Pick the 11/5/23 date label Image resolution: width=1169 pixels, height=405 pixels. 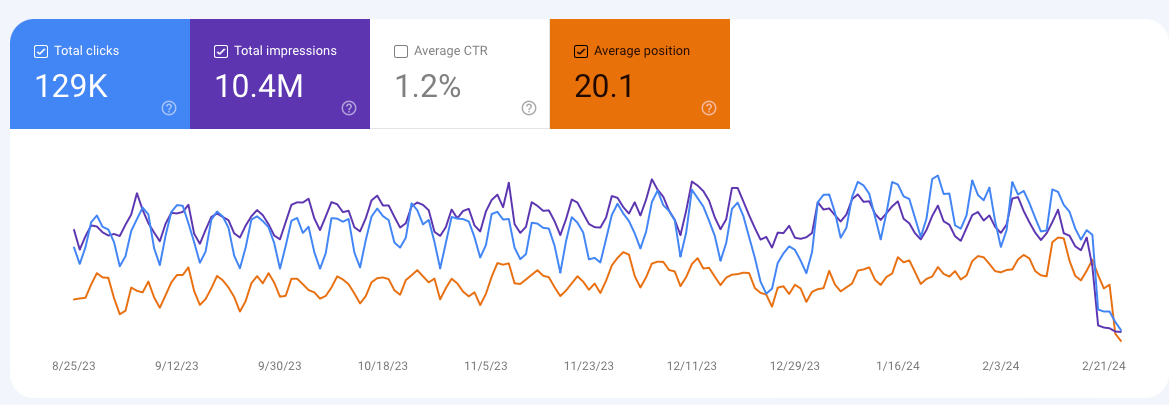tap(485, 366)
